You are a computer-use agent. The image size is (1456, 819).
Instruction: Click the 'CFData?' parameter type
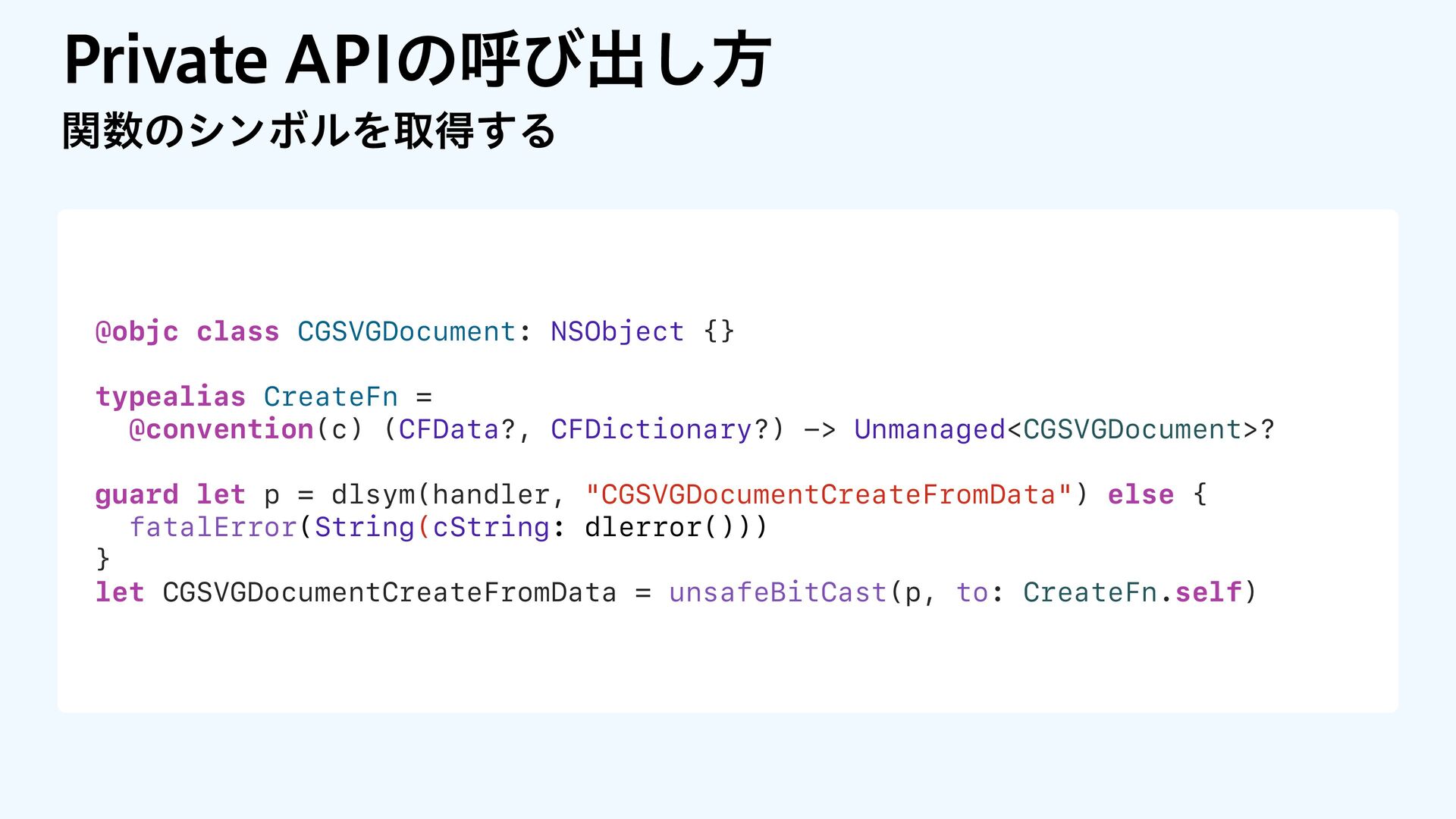457,429
